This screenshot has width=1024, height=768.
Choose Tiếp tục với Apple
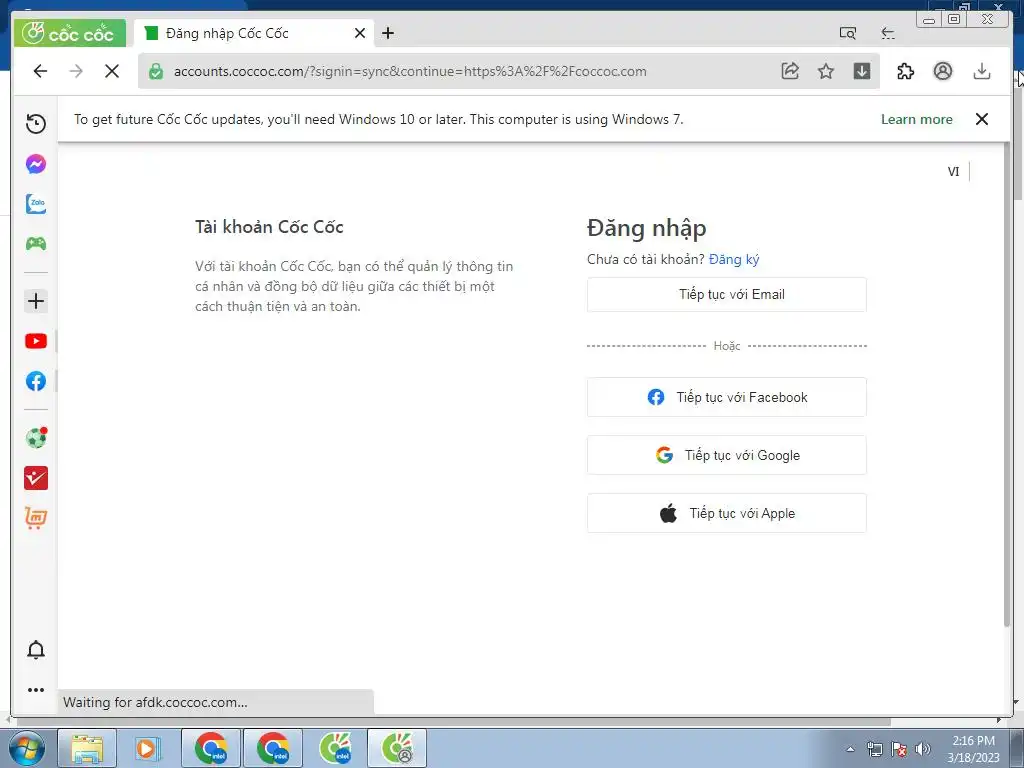tap(727, 513)
